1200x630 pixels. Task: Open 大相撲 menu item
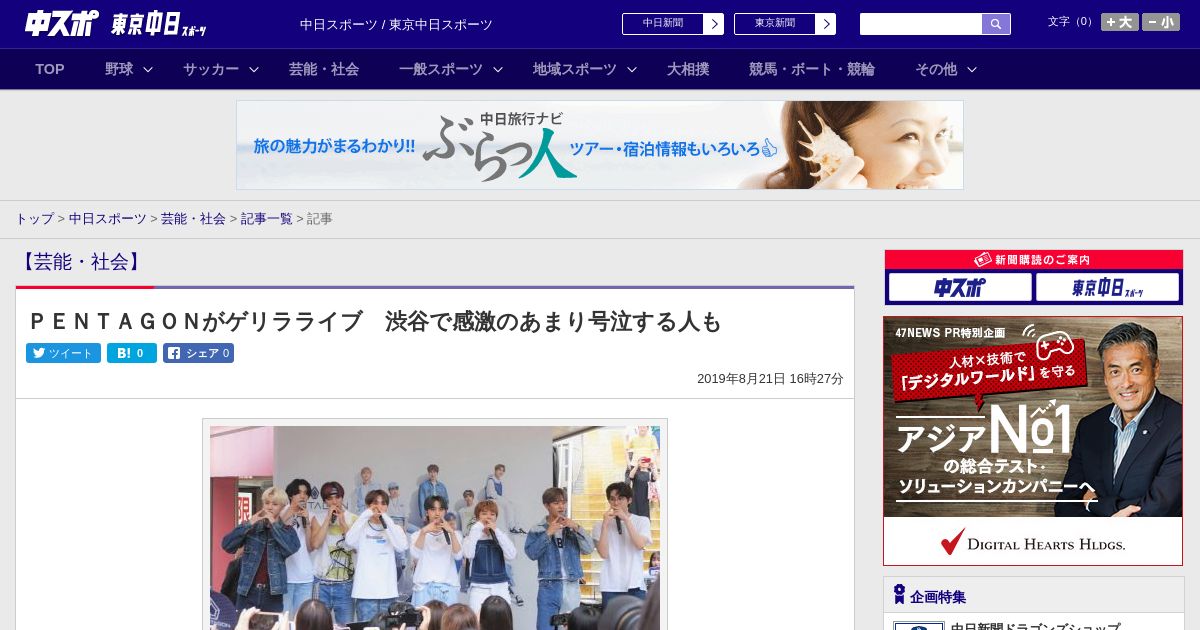click(x=688, y=69)
